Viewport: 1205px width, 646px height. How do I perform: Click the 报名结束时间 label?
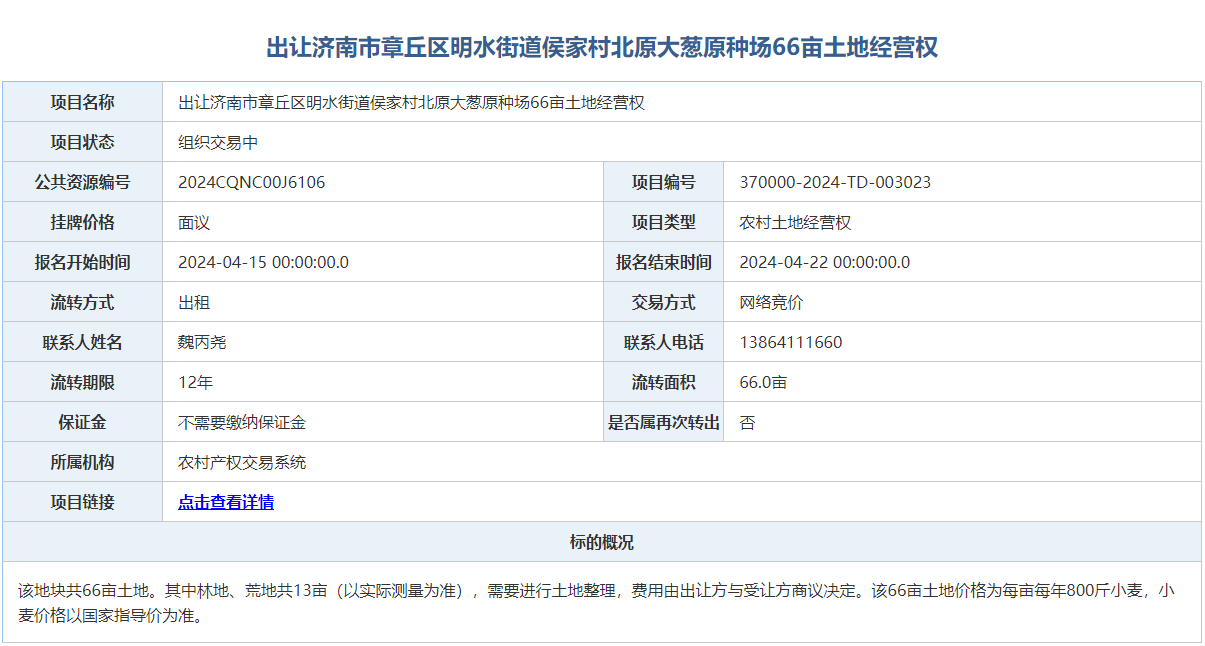coord(664,262)
